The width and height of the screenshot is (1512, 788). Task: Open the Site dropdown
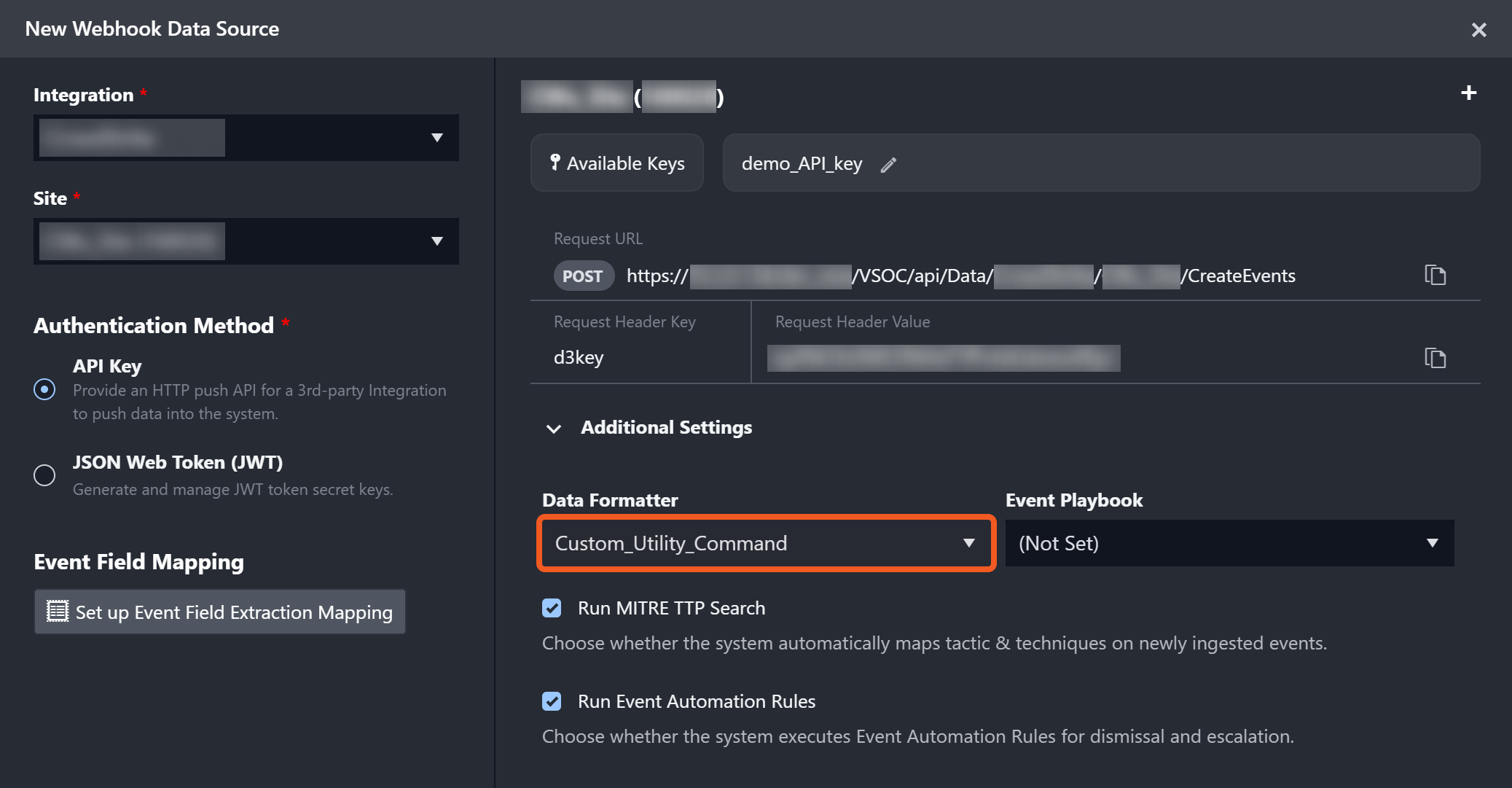coord(436,241)
